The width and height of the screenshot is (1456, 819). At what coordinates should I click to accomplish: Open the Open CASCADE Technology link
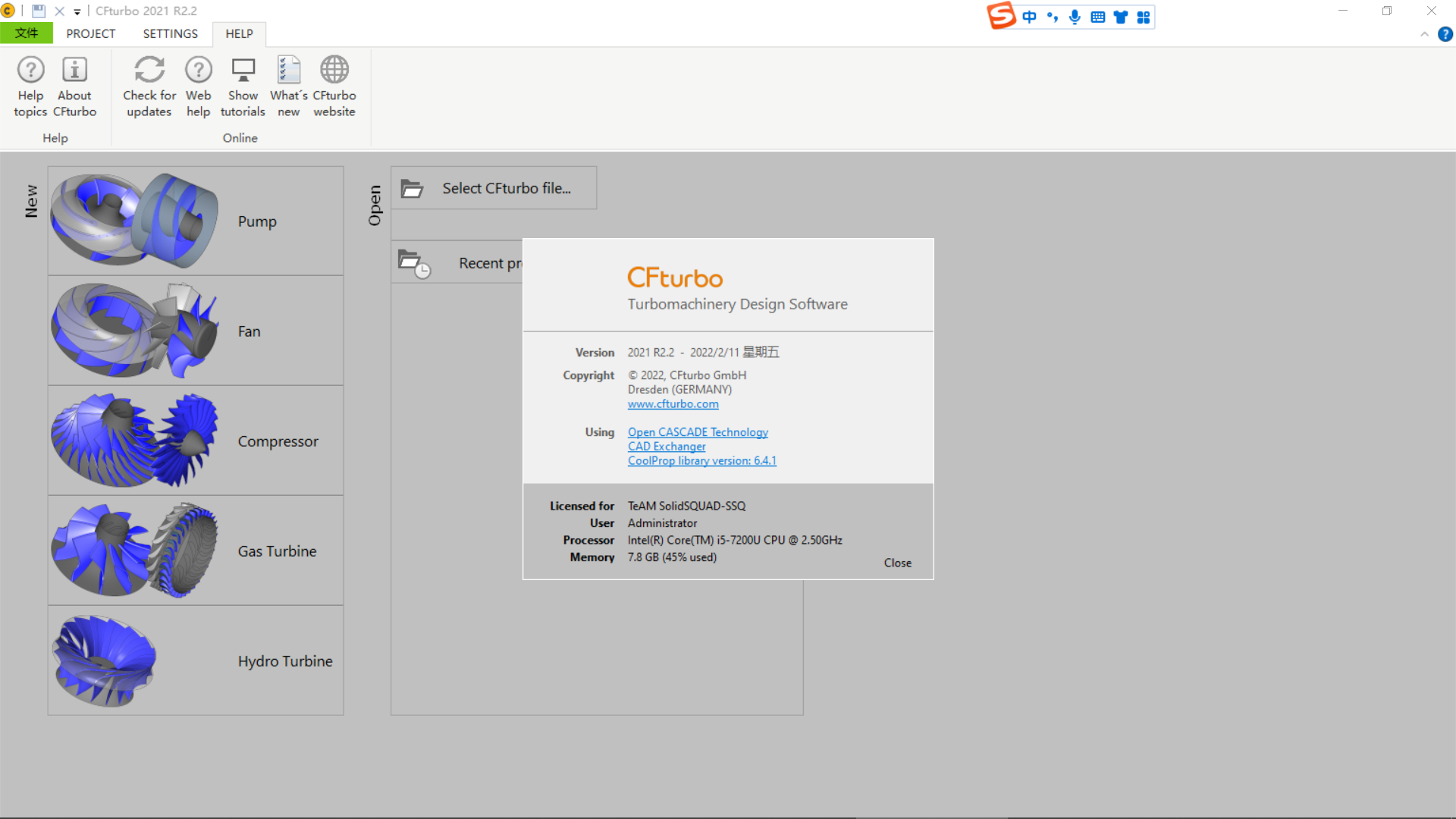pos(698,432)
